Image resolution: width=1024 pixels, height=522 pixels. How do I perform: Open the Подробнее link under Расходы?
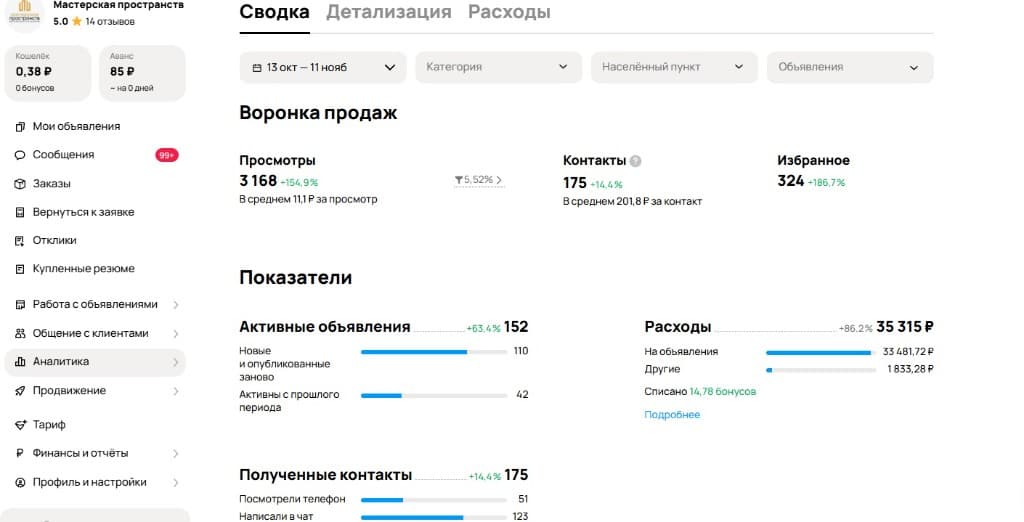(672, 415)
